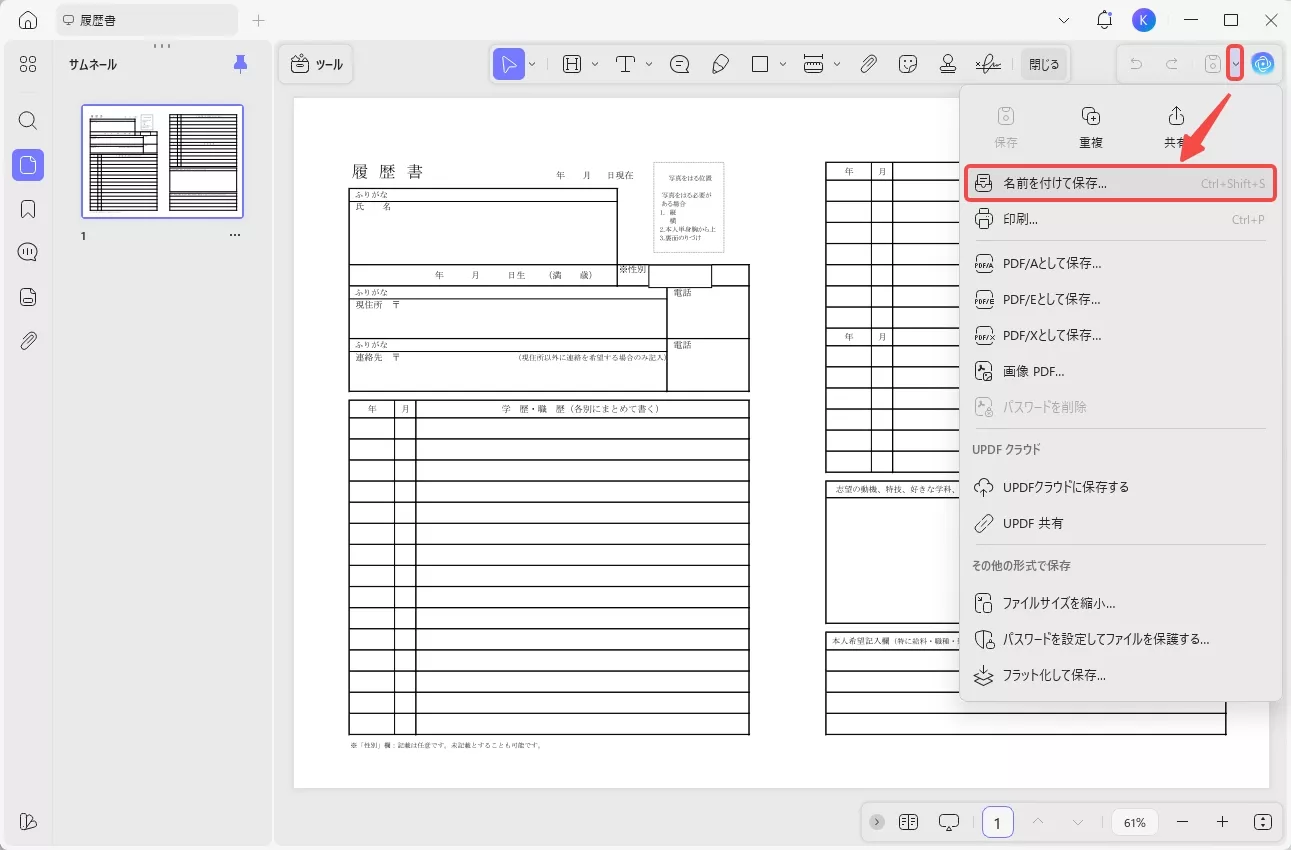Image resolution: width=1291 pixels, height=850 pixels.
Task: Open the thumbnail's three-dot more options
Action: [235, 236]
